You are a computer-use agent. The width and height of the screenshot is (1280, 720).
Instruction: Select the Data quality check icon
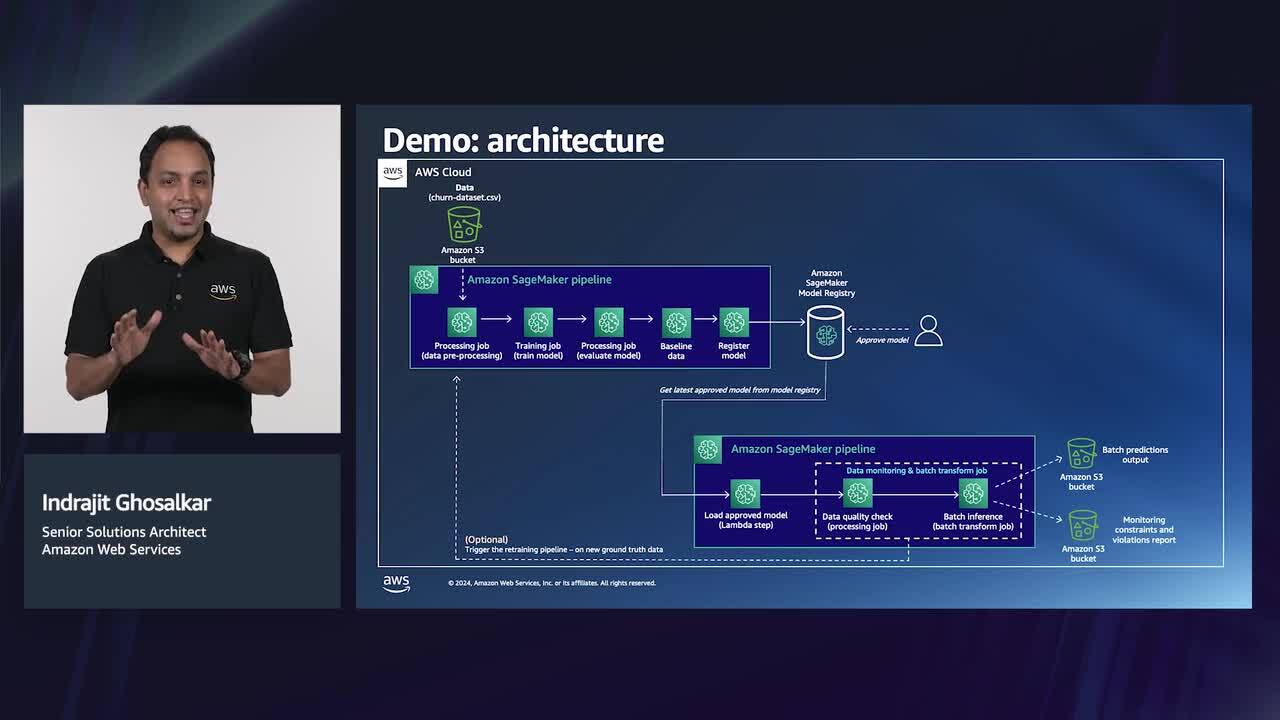[858, 494]
